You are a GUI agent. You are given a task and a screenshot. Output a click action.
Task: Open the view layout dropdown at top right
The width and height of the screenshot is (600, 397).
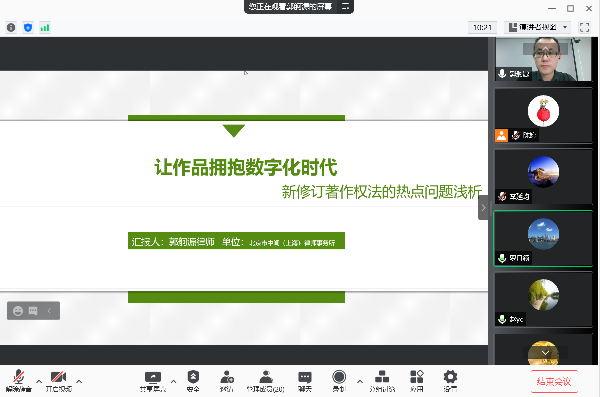point(537,27)
